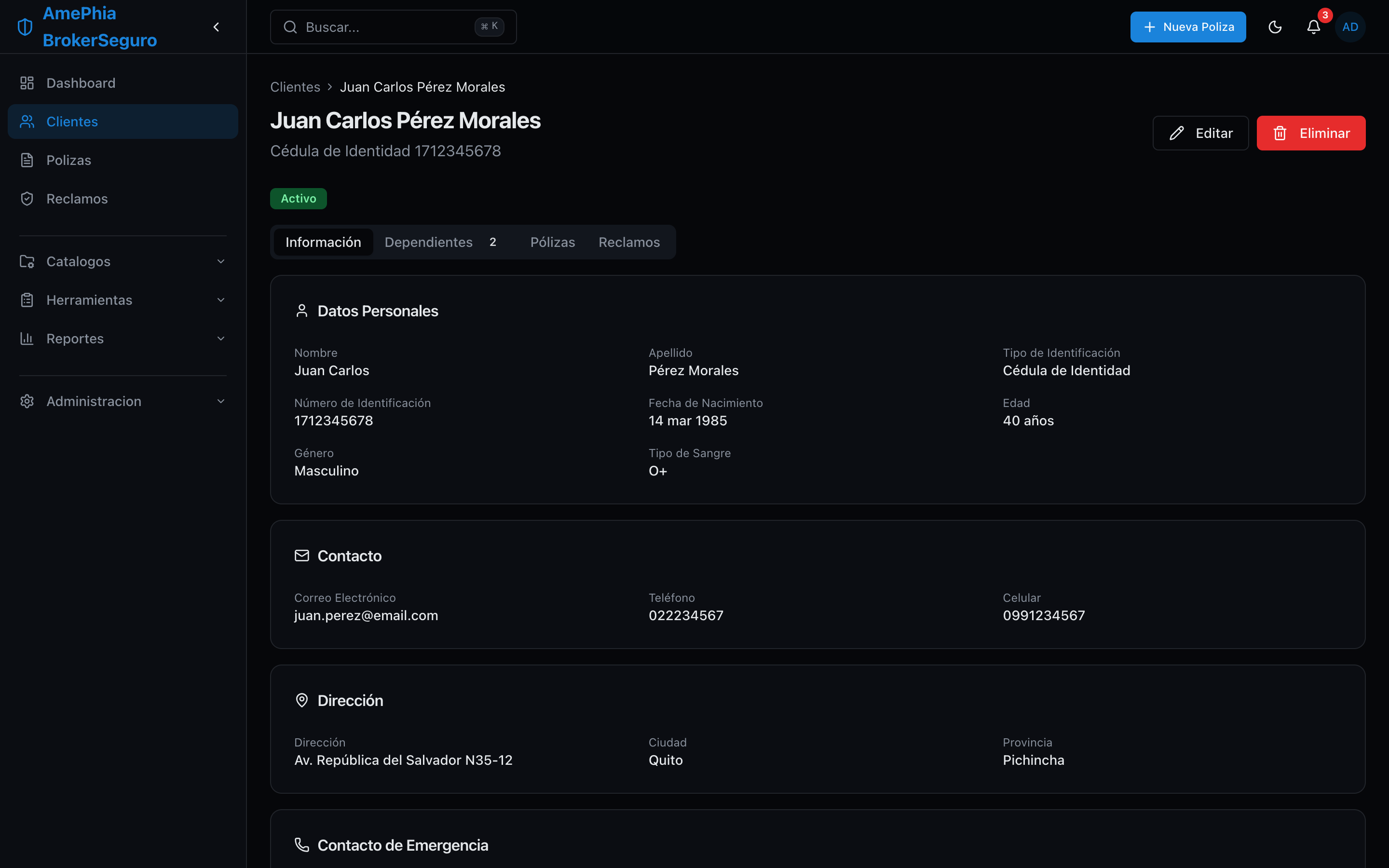Click the Contacto envelope icon
Image resolution: width=1389 pixels, height=868 pixels.
[x=302, y=556]
